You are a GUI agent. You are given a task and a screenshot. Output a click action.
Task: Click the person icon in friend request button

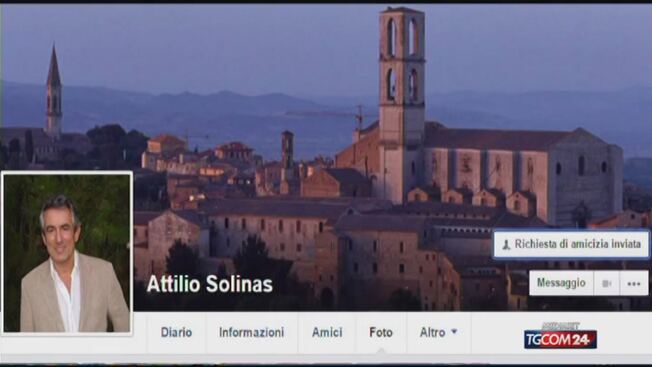(x=506, y=244)
